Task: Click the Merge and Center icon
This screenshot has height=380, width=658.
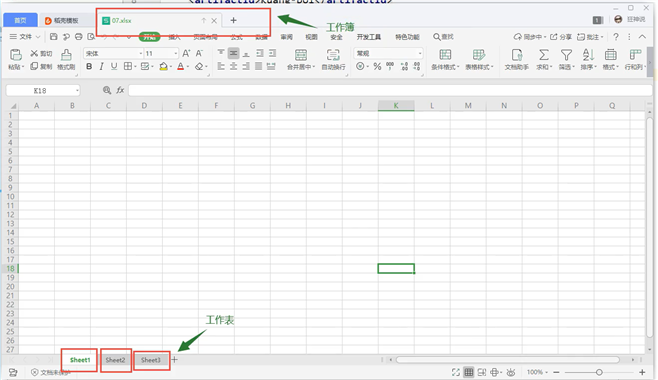Action: [300, 55]
